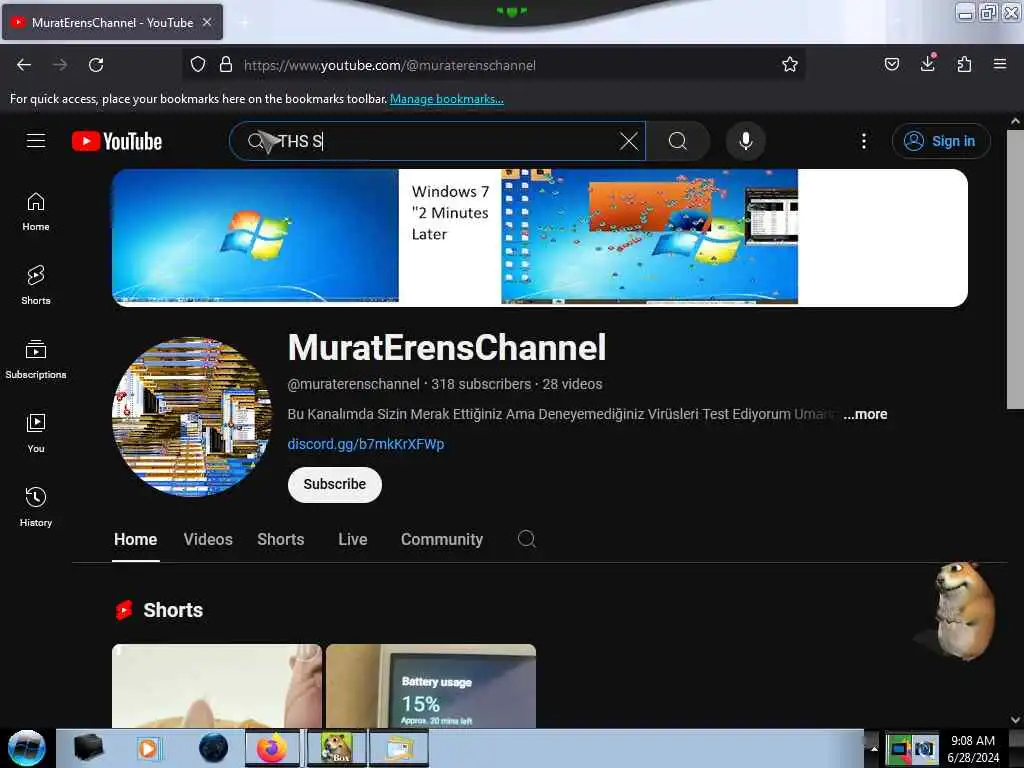This screenshot has height=768, width=1024.
Task: Click the browser Forward arrow
Action: (59, 65)
